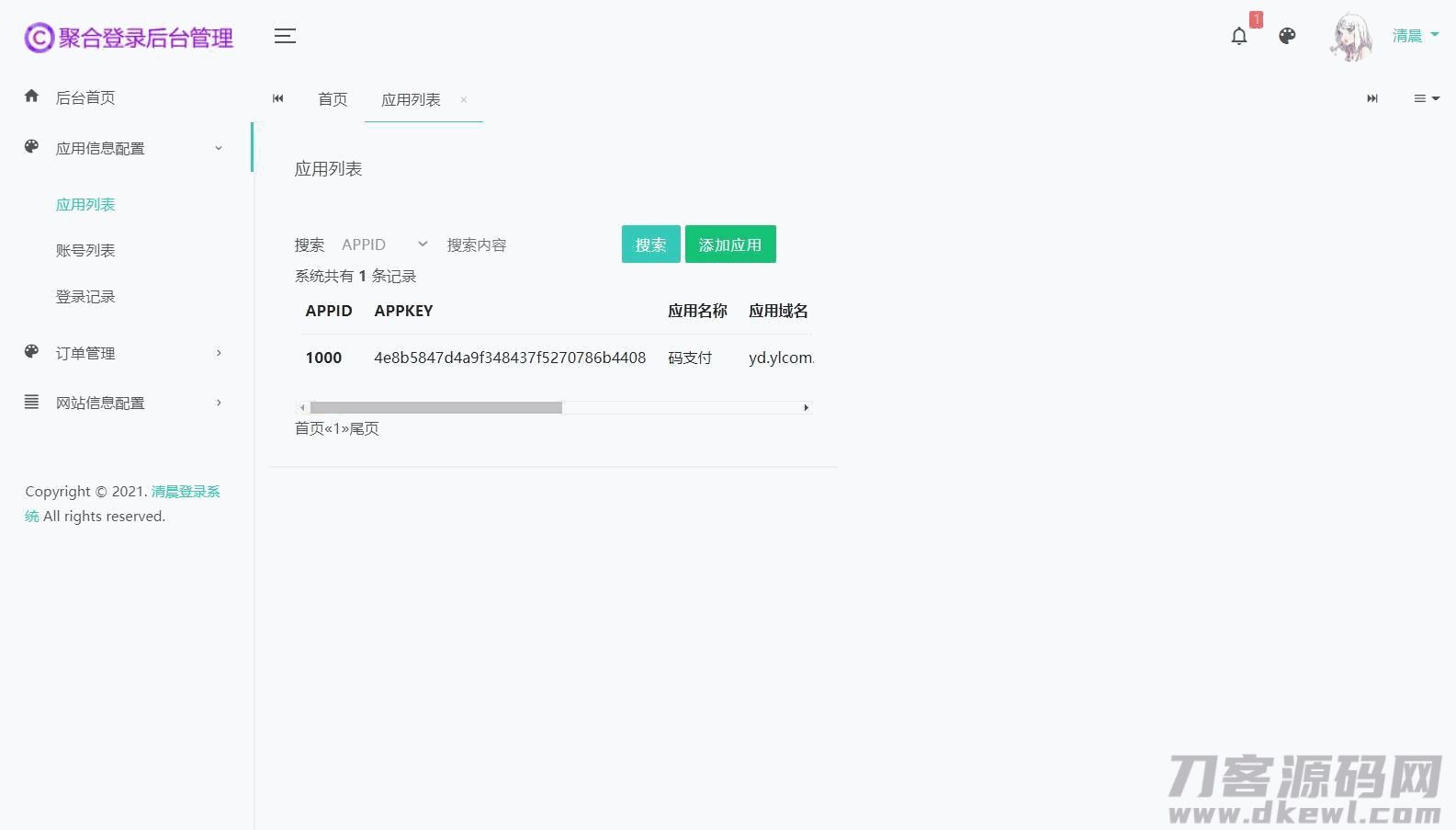Screen dimensions: 1456x830
Task: Click the hamburger sidebar toggle icon
Action: click(x=285, y=37)
